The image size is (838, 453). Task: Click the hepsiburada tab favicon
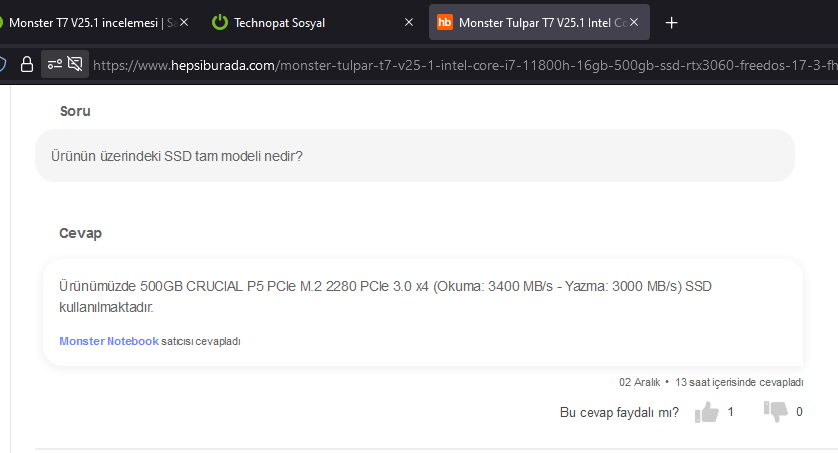445,22
